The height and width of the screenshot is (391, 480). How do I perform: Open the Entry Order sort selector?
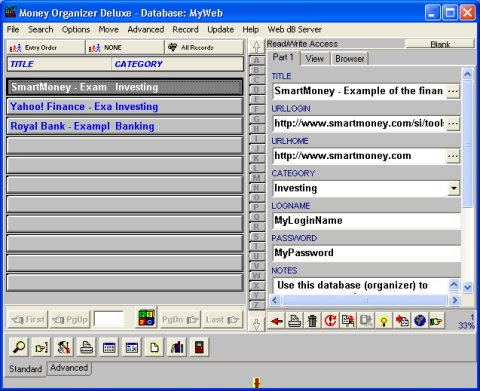(46, 47)
